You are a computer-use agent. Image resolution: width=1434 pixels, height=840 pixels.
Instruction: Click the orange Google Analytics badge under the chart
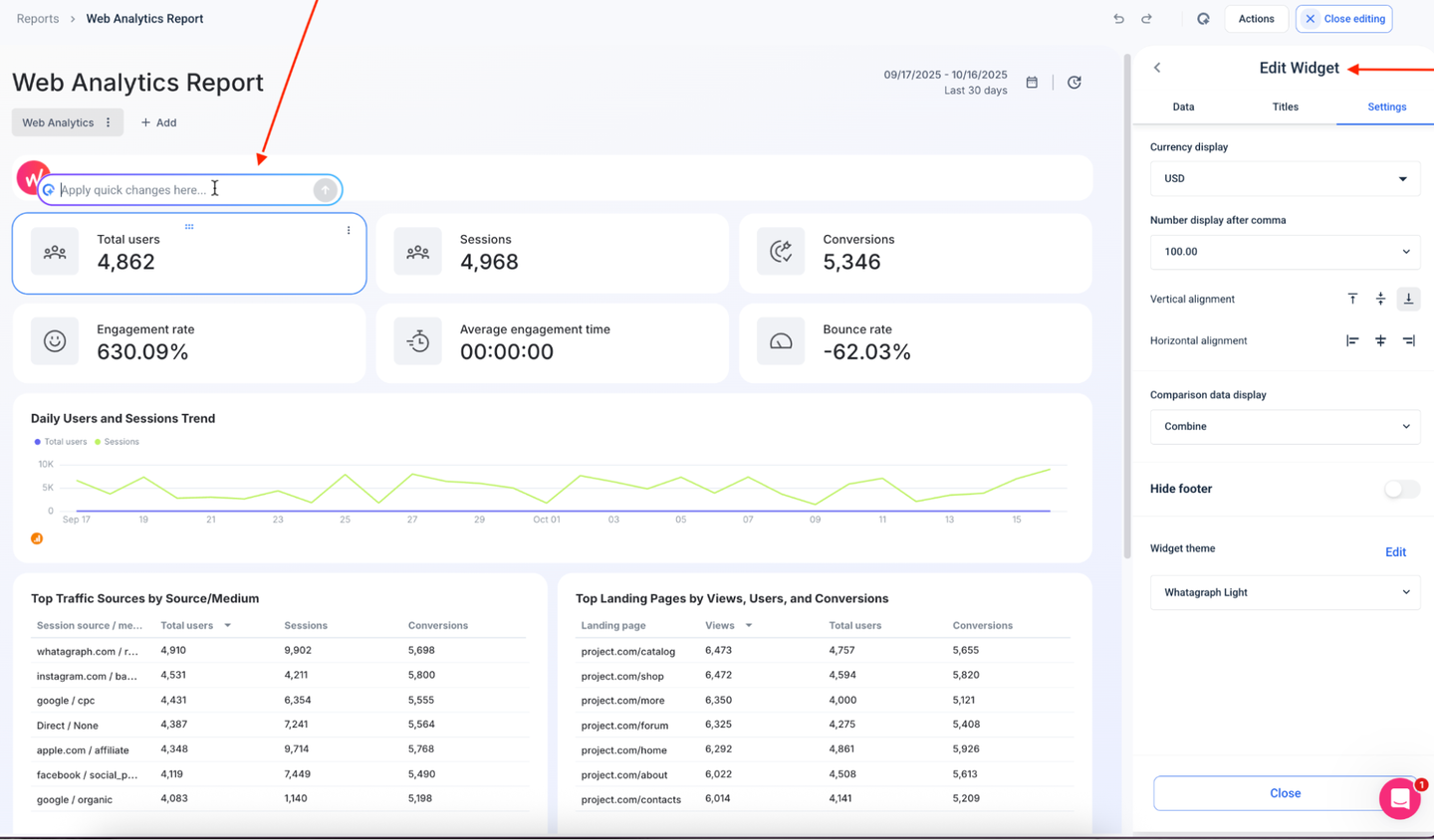tap(37, 537)
